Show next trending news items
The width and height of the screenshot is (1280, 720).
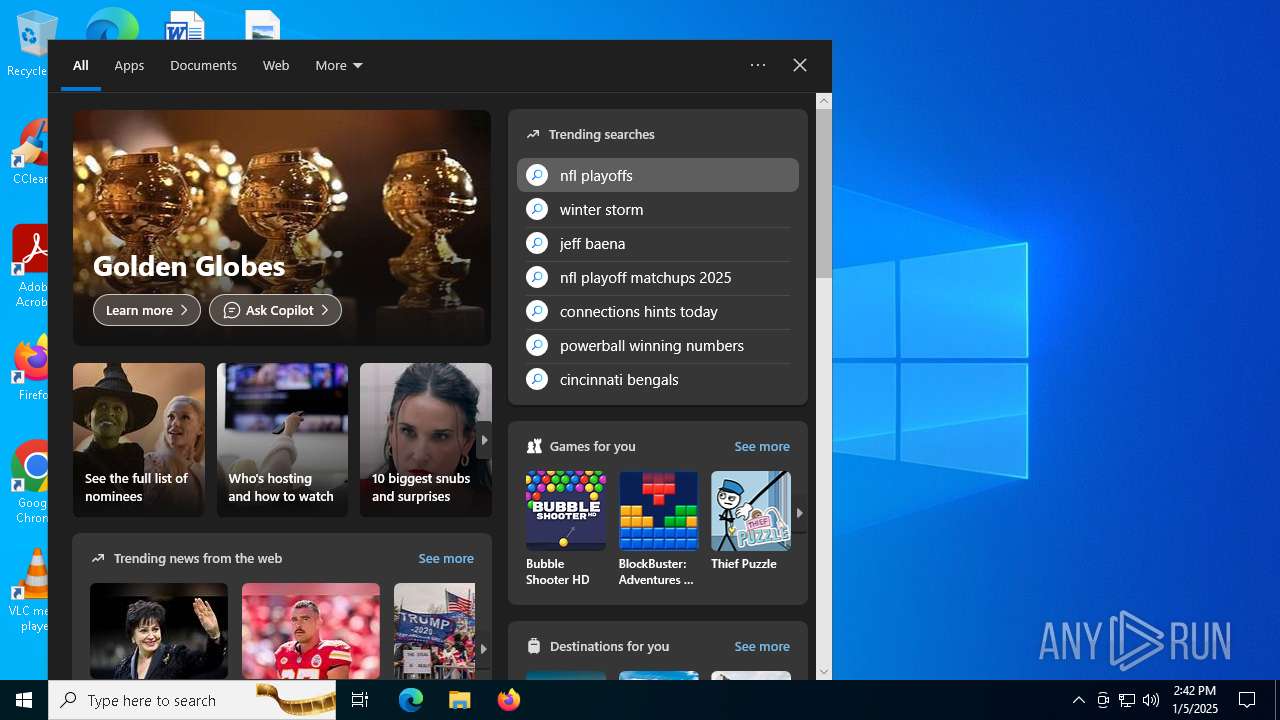(483, 648)
